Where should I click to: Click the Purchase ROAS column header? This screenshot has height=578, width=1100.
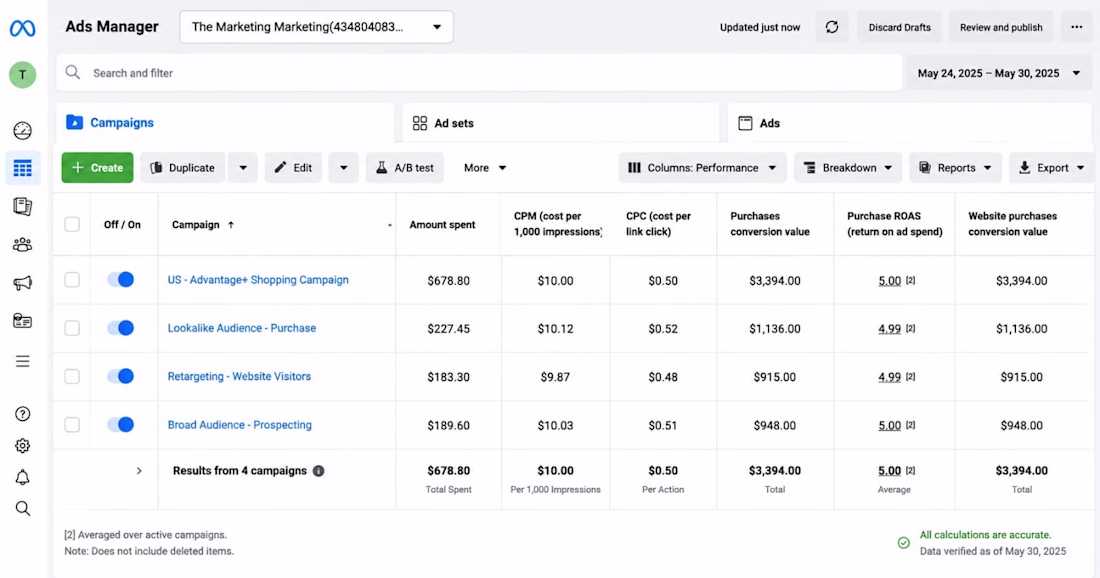point(894,224)
